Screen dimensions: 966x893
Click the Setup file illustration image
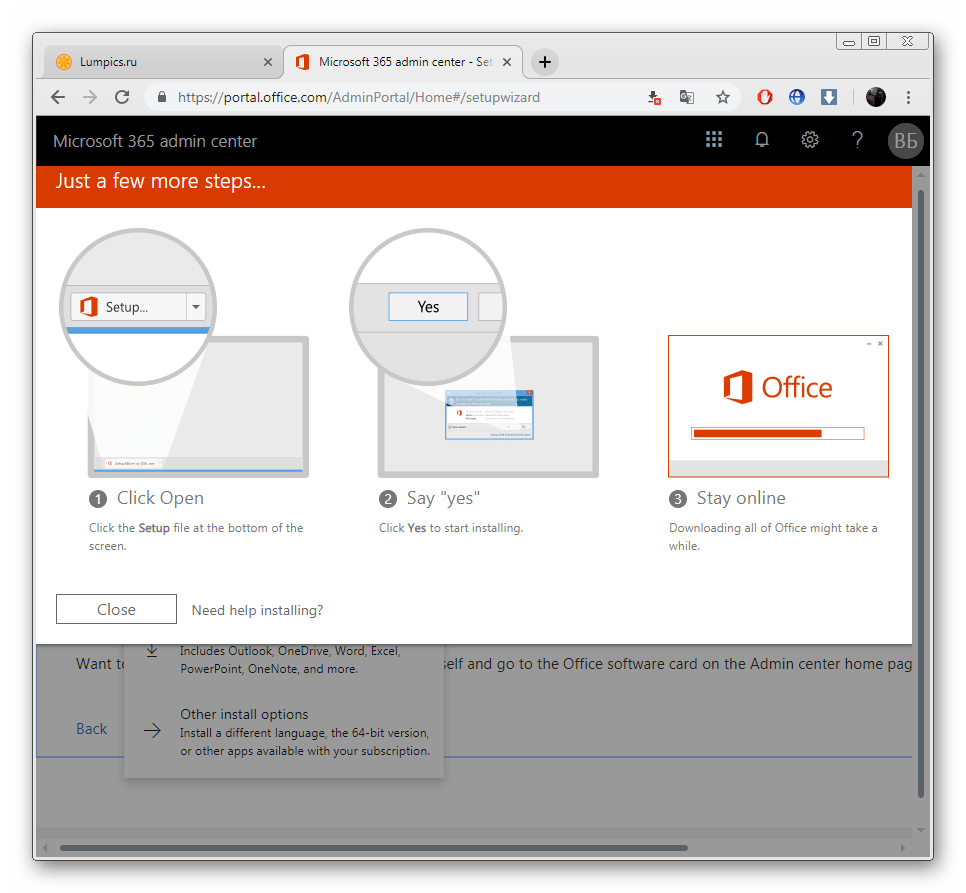[x=185, y=353]
